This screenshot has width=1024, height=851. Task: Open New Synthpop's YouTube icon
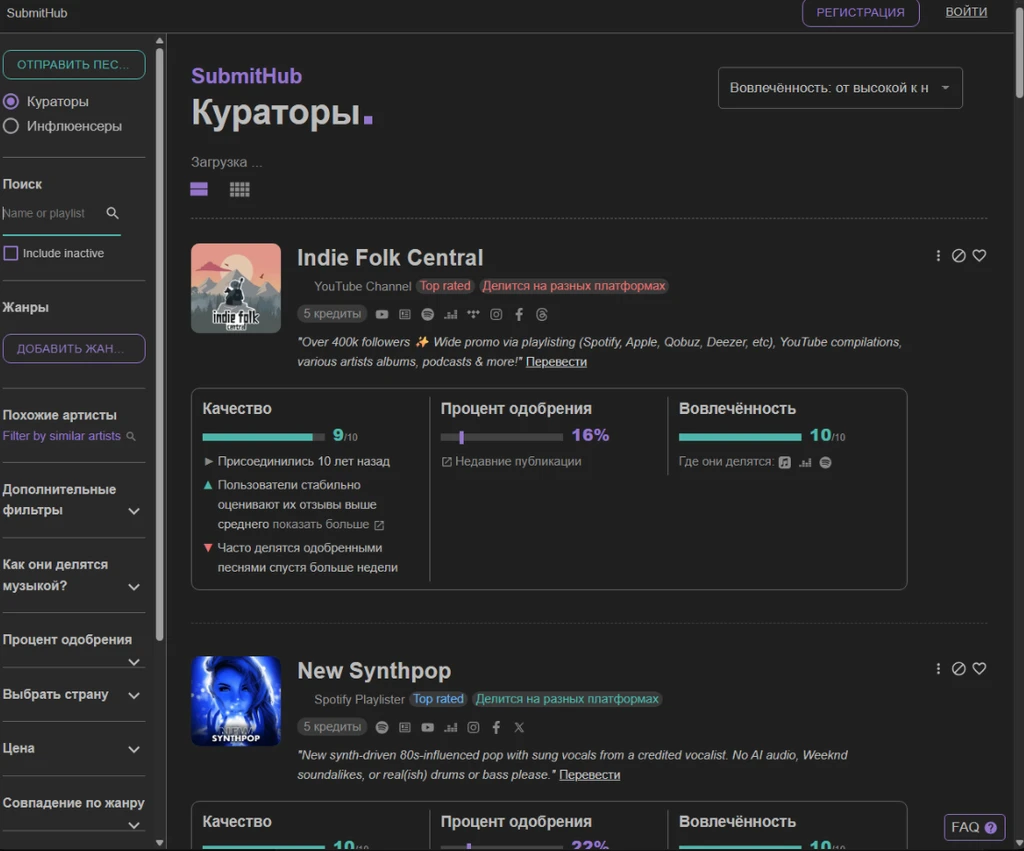point(428,727)
